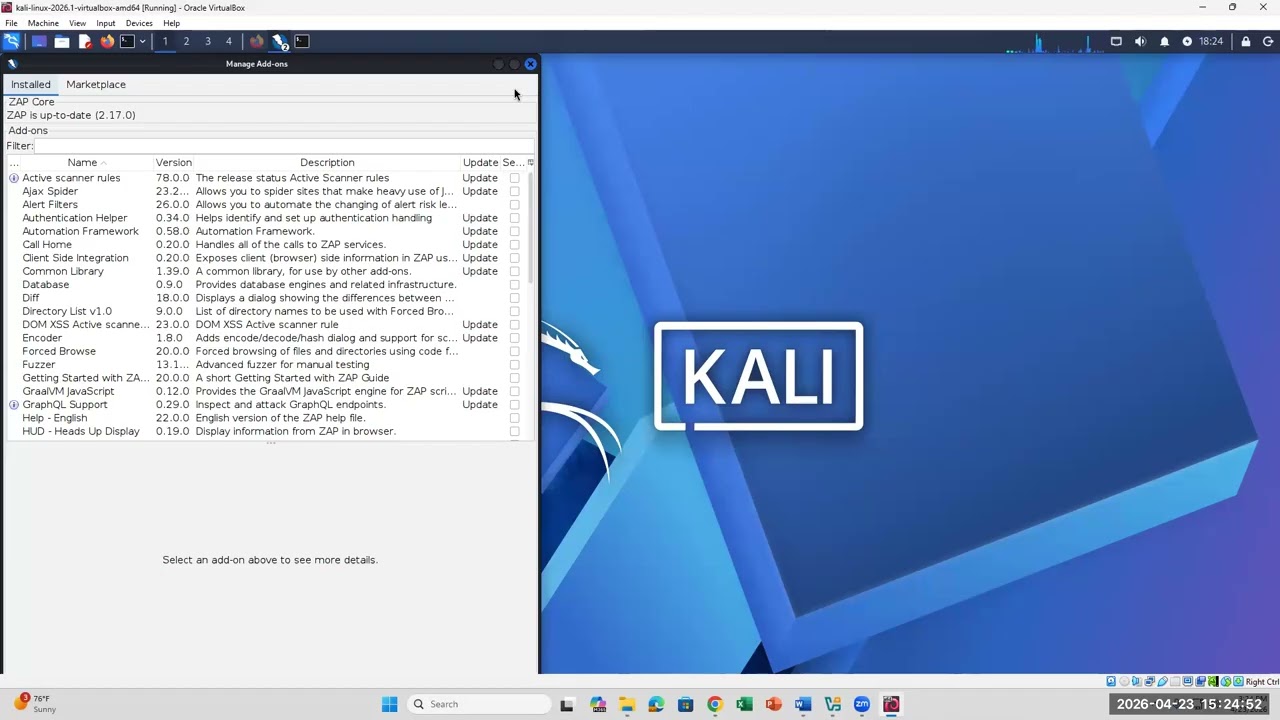The image size is (1280, 720).
Task: Open the VirtualBox Machine menu
Action: pos(43,23)
